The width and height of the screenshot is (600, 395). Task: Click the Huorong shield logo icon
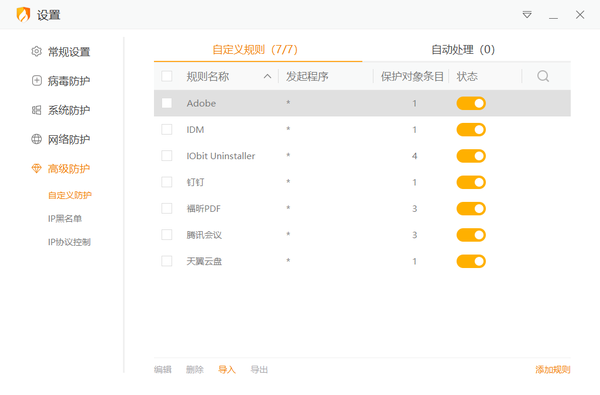point(23,15)
